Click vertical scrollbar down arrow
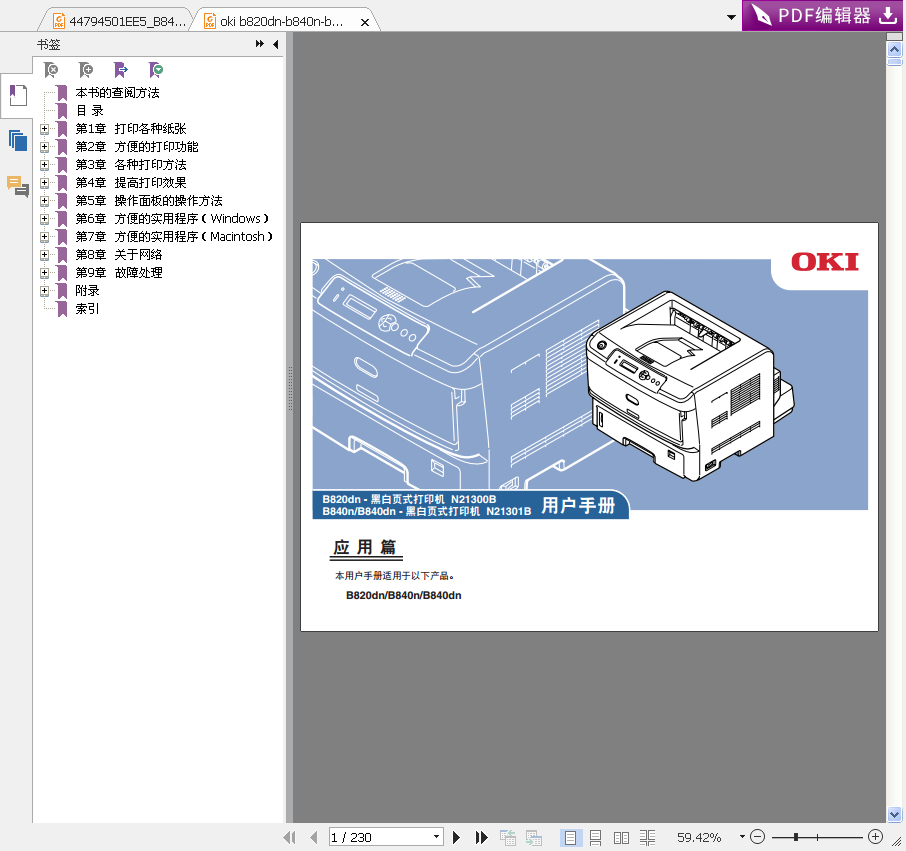906x851 pixels. pyautogui.click(x=894, y=814)
